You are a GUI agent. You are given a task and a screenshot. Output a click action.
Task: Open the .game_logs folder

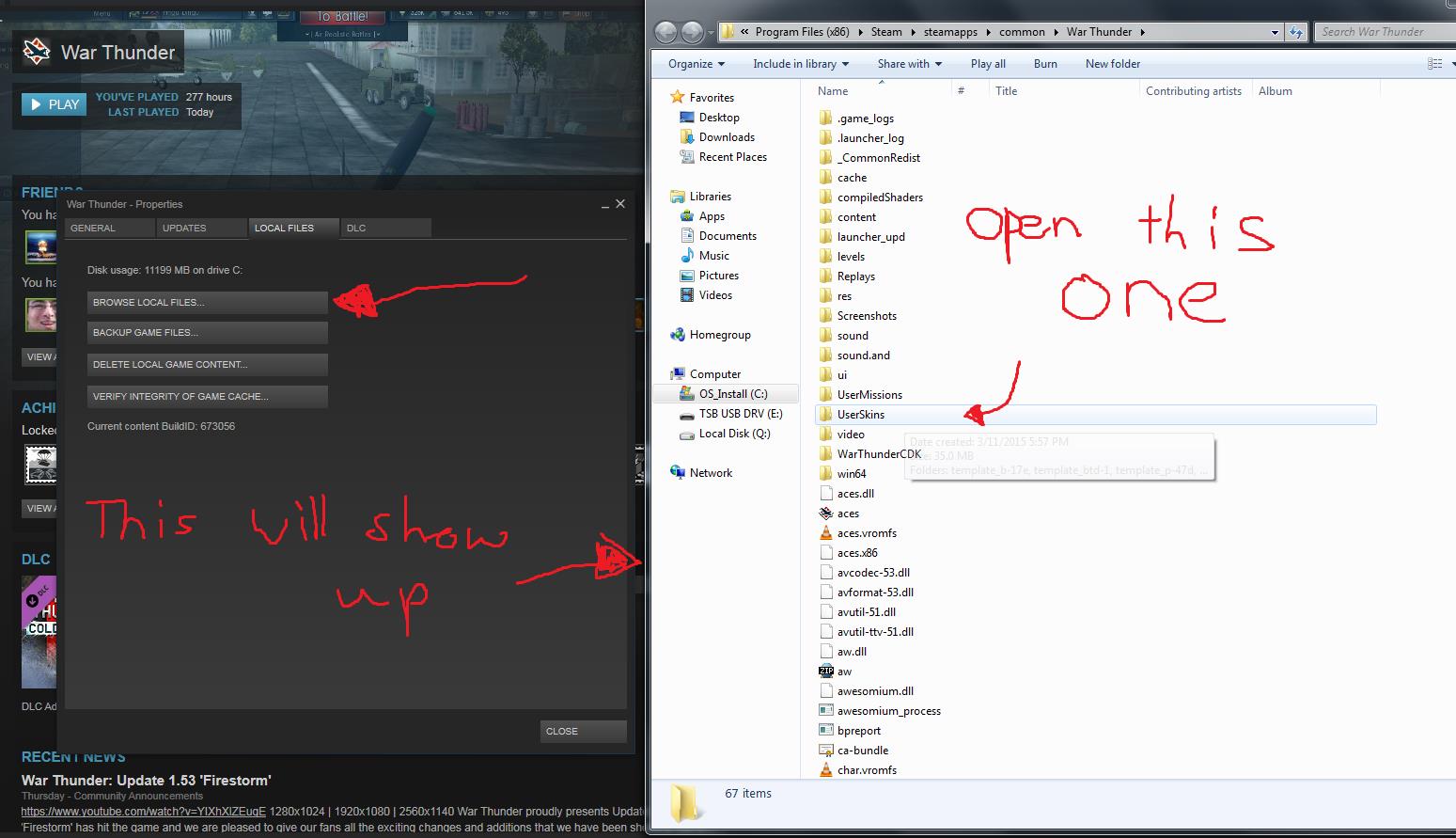[865, 119]
